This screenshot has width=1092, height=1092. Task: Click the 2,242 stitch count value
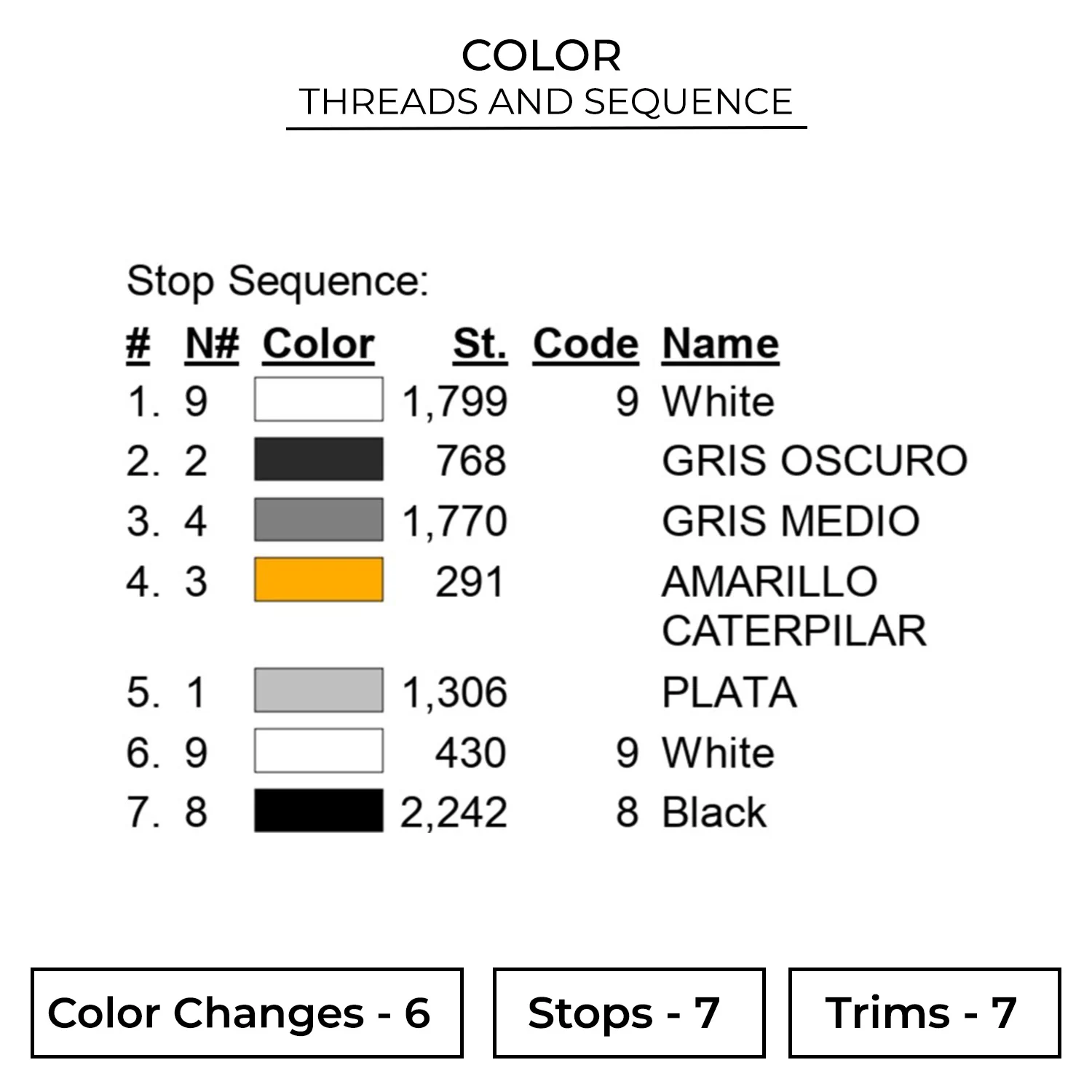coord(454,812)
